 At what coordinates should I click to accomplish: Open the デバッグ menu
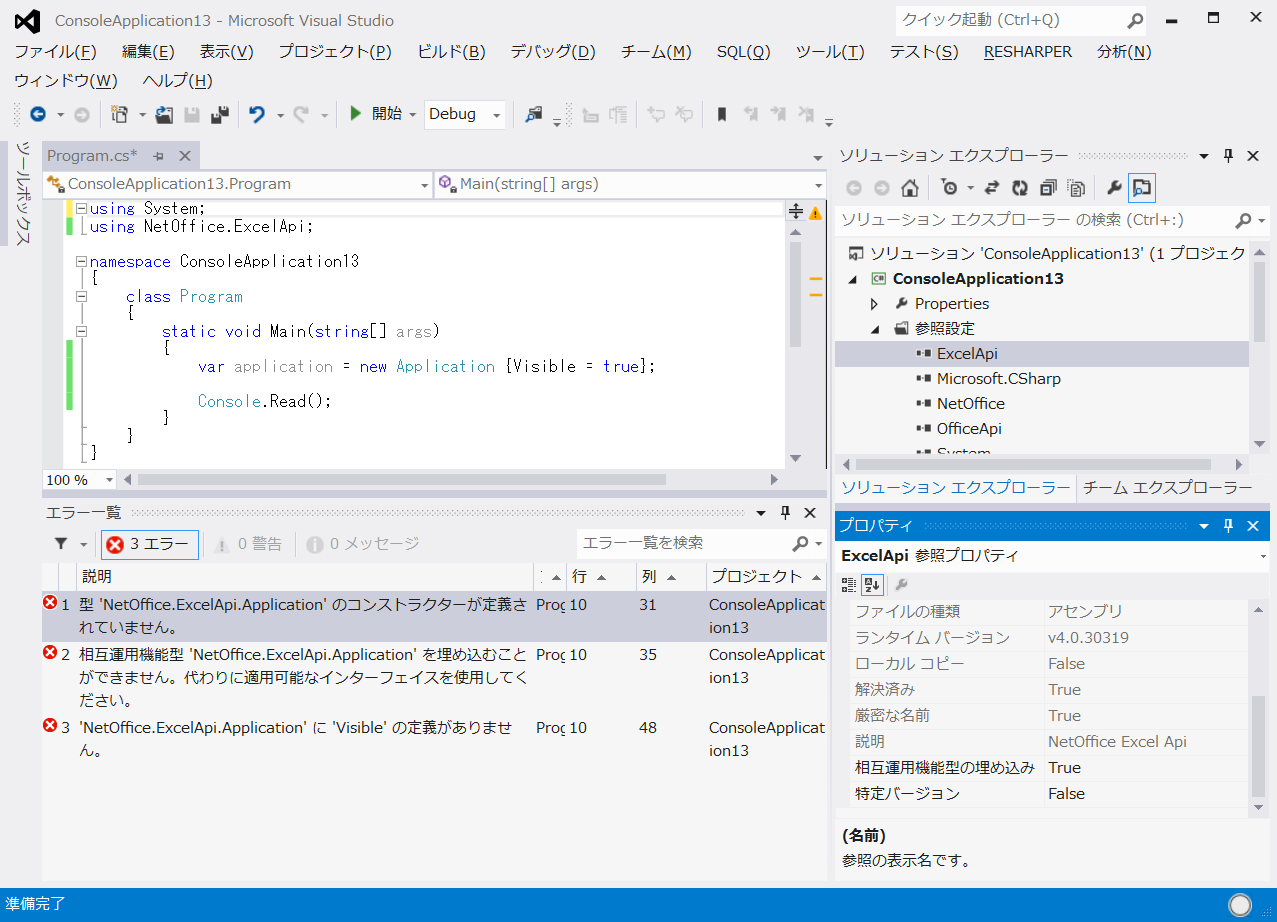click(551, 52)
